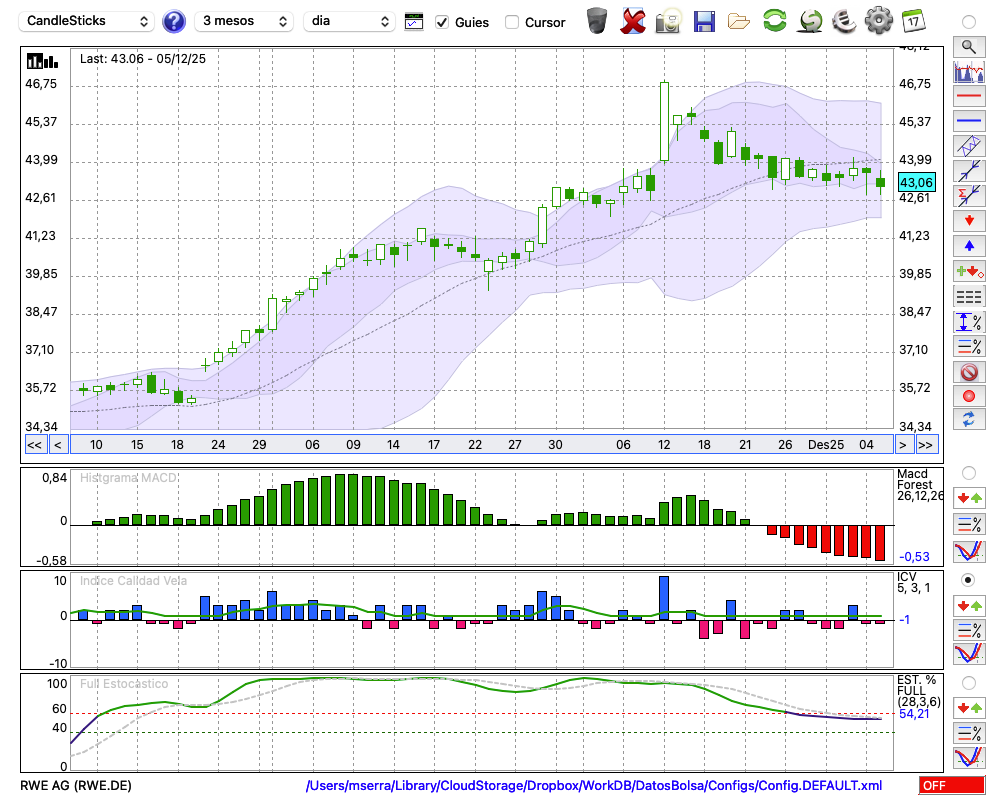The image size is (1000, 800).
Task: Open the 3 mesos period dropdown
Action: [x=244, y=21]
